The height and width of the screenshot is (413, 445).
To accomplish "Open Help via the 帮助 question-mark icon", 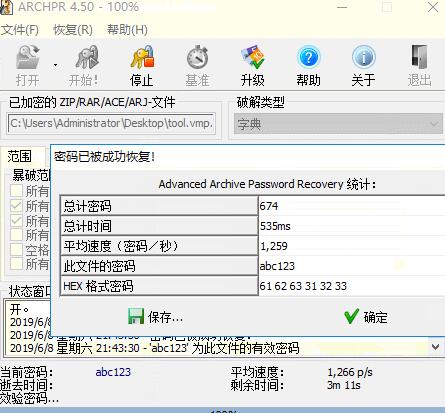I will coord(309,57).
